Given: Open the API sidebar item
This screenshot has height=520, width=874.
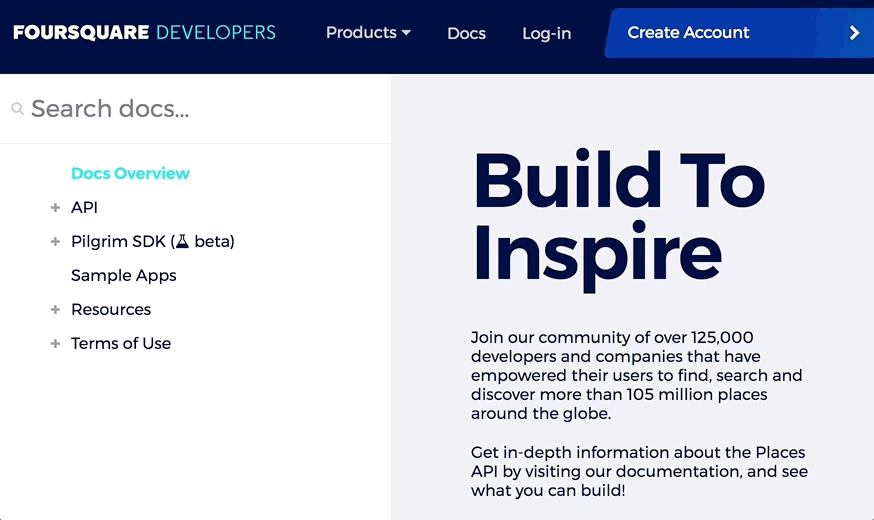Looking at the screenshot, I should [84, 207].
